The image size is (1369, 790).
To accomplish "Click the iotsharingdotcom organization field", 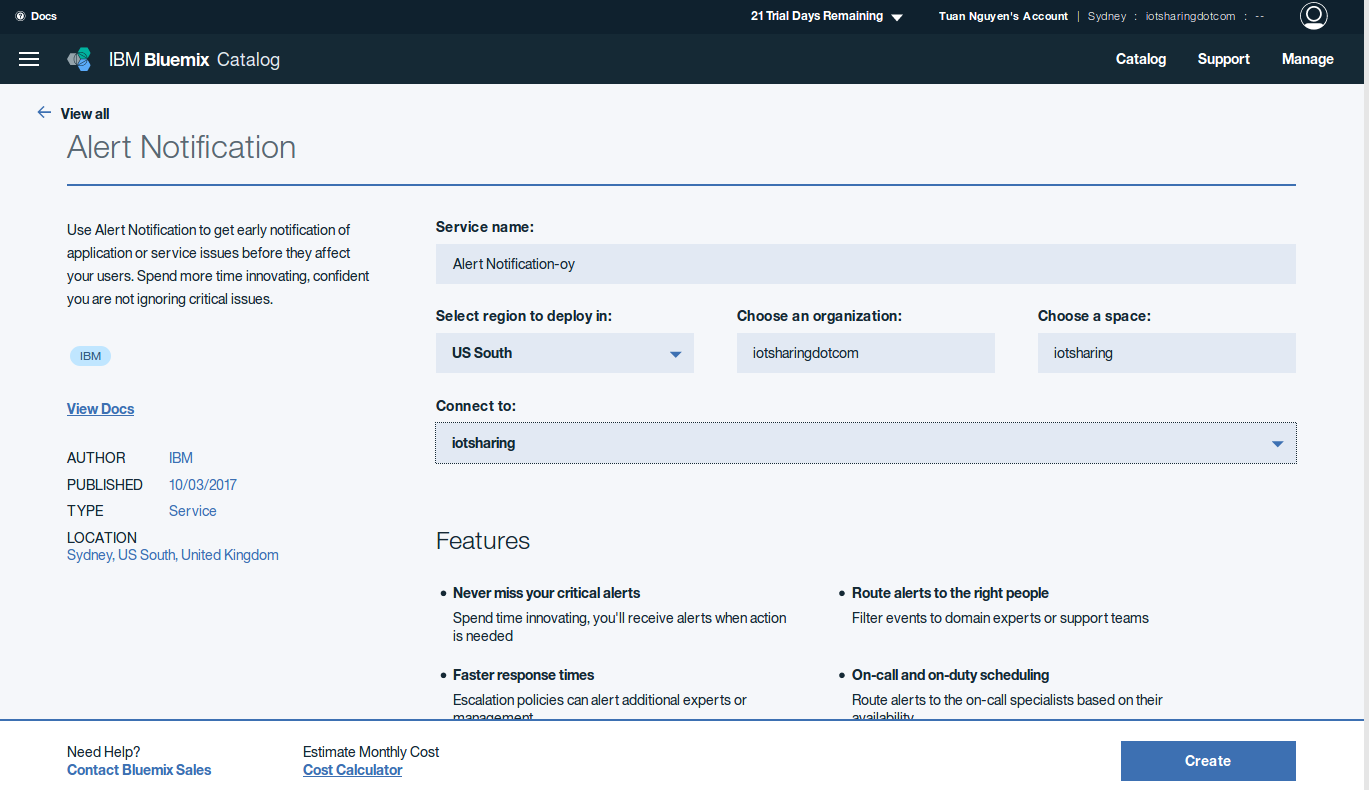I will point(865,352).
